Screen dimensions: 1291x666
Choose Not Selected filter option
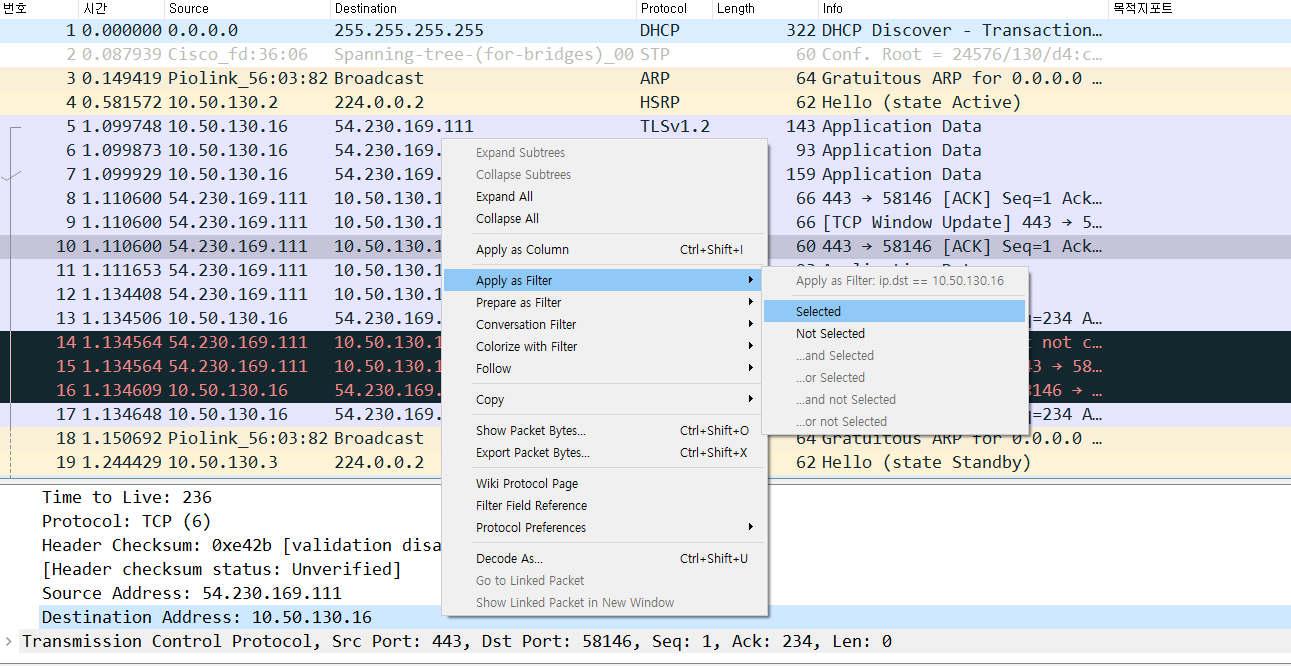coord(894,334)
